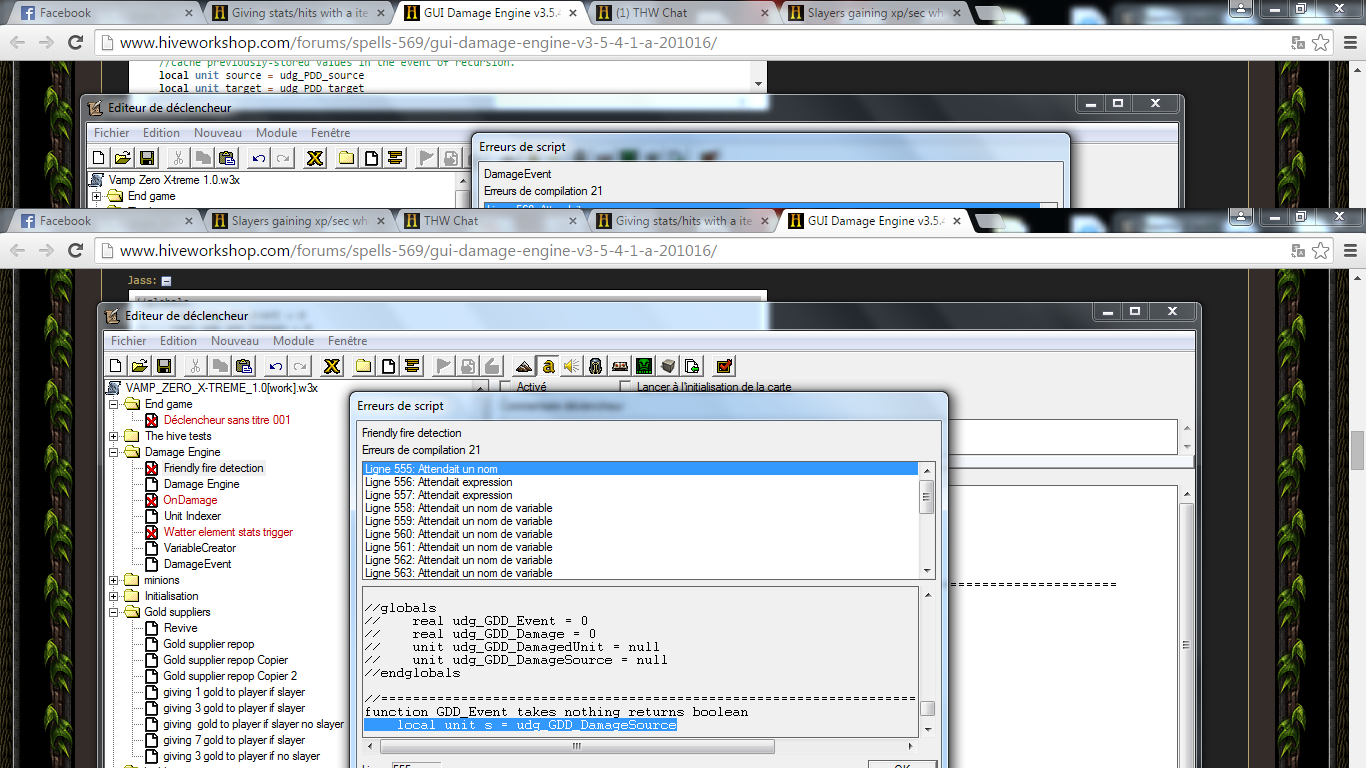This screenshot has width=1366, height=768.
Task: Select the Damage Engine trigger item
Action: pyautogui.click(x=202, y=484)
